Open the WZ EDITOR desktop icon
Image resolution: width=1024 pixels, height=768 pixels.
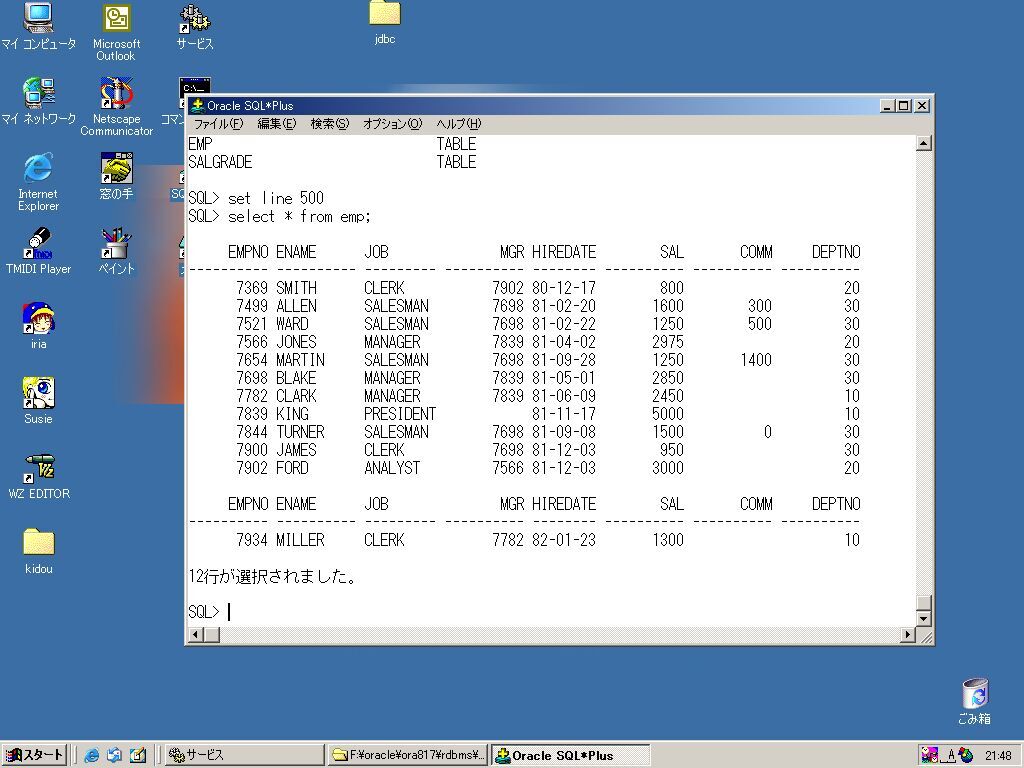point(38,476)
